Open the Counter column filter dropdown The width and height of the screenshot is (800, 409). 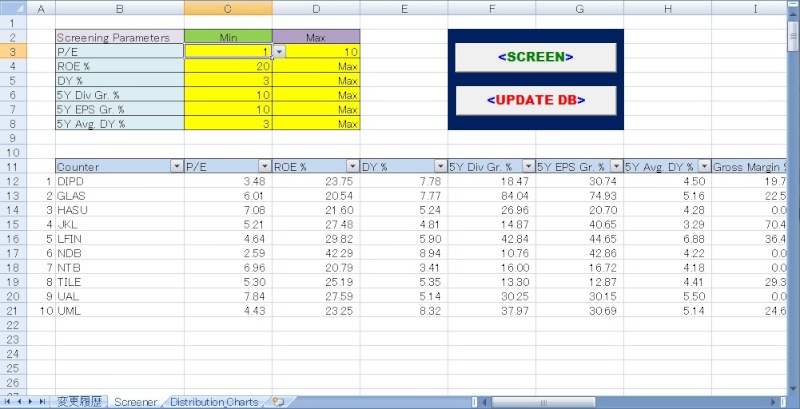click(177, 167)
